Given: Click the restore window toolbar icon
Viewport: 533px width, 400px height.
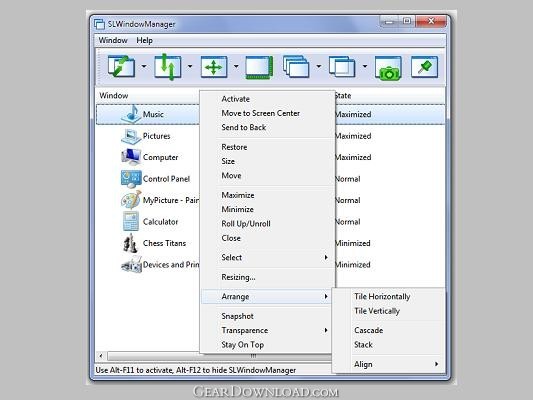Looking at the screenshot, I should click(x=121, y=67).
